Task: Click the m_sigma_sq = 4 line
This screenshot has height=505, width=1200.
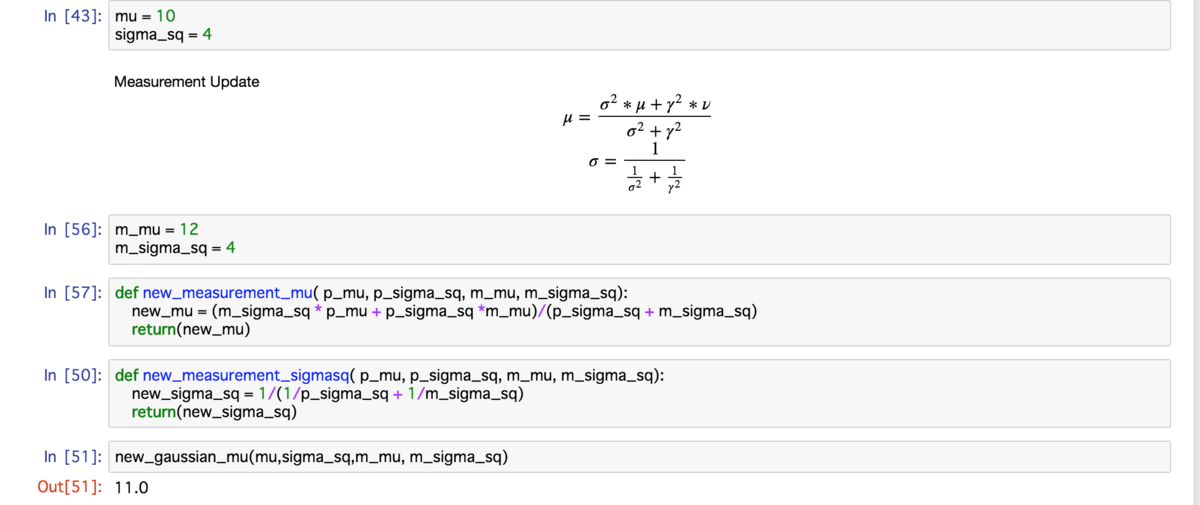Action: 175,249
